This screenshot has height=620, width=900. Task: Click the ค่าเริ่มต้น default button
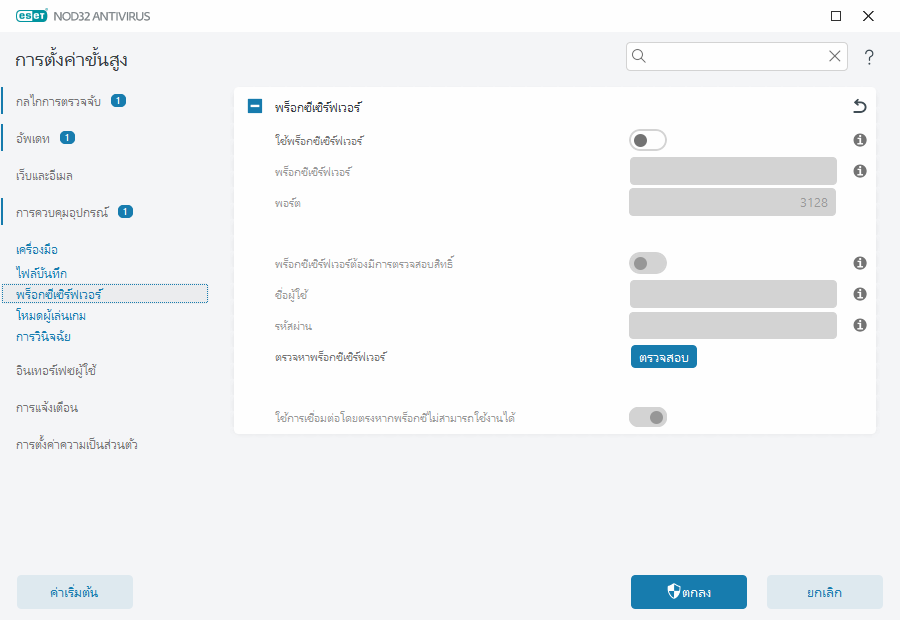tap(74, 592)
